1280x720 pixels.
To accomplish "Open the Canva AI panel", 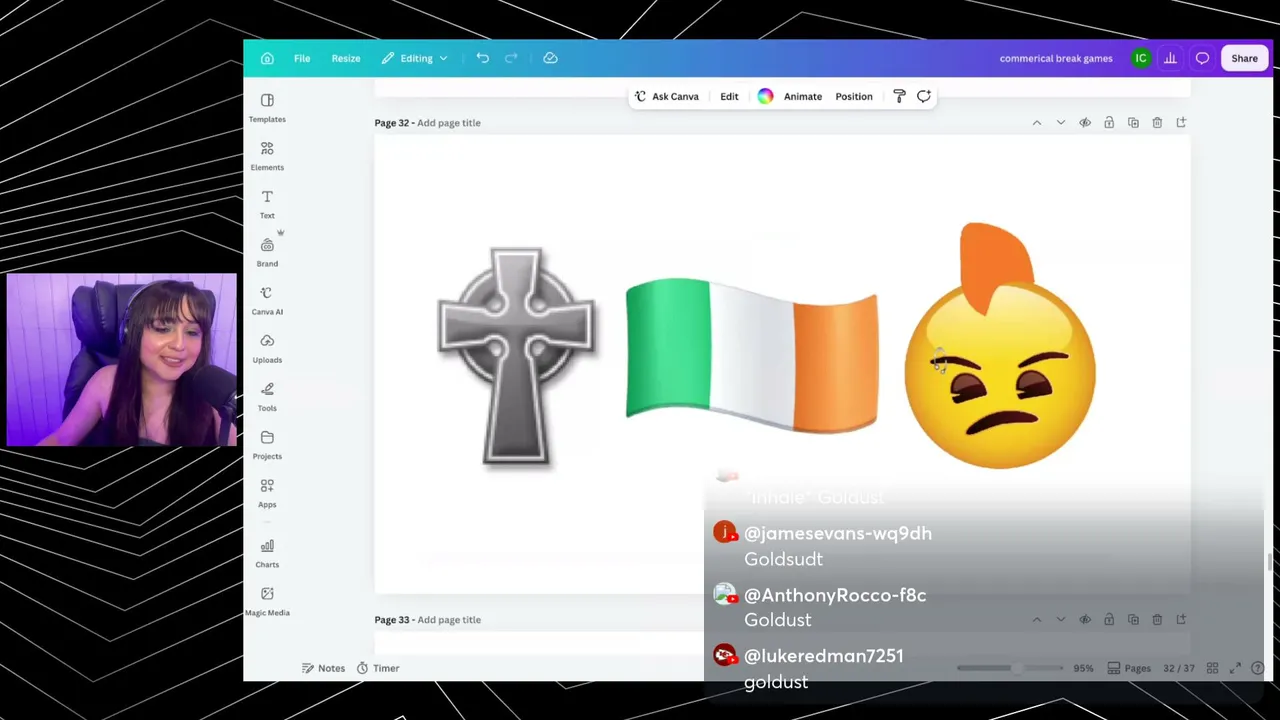I will [x=267, y=300].
